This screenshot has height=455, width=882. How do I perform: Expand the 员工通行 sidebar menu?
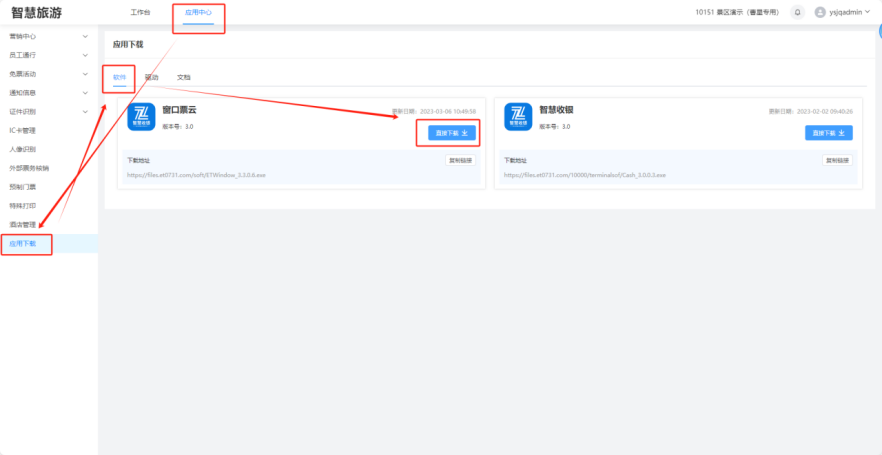pos(48,55)
